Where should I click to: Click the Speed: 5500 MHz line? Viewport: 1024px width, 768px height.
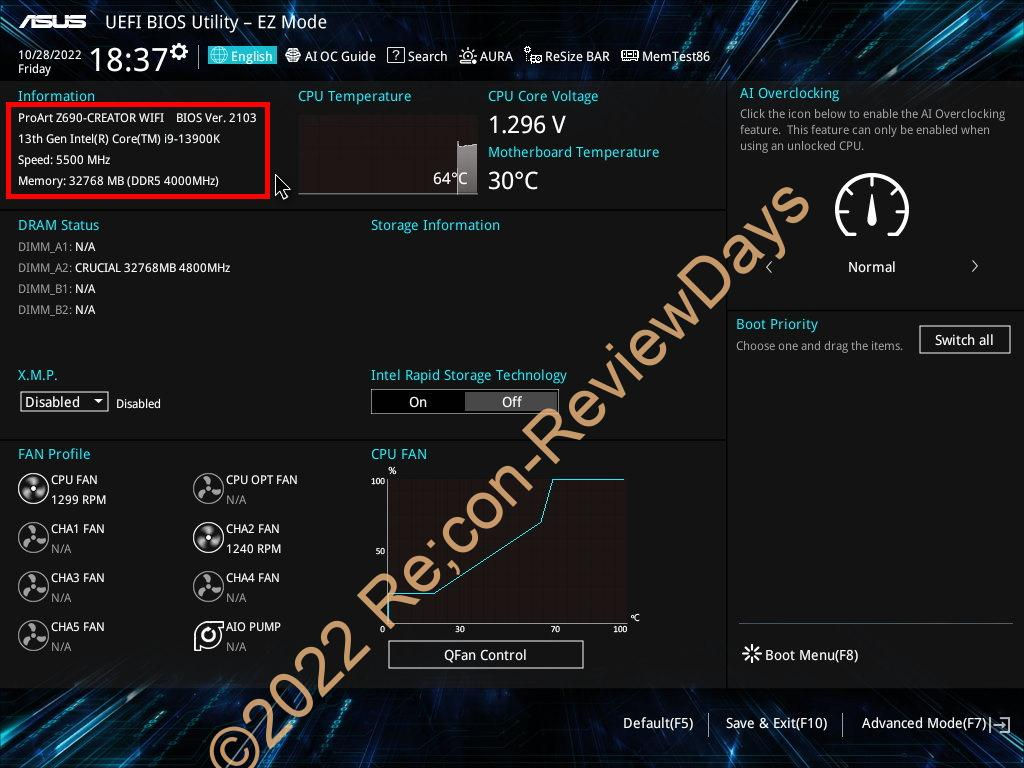point(64,160)
